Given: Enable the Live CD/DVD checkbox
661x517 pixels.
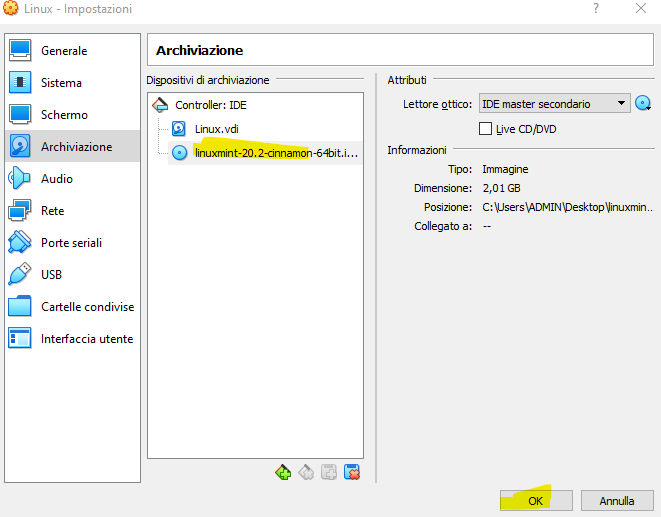Looking at the screenshot, I should (x=485, y=129).
